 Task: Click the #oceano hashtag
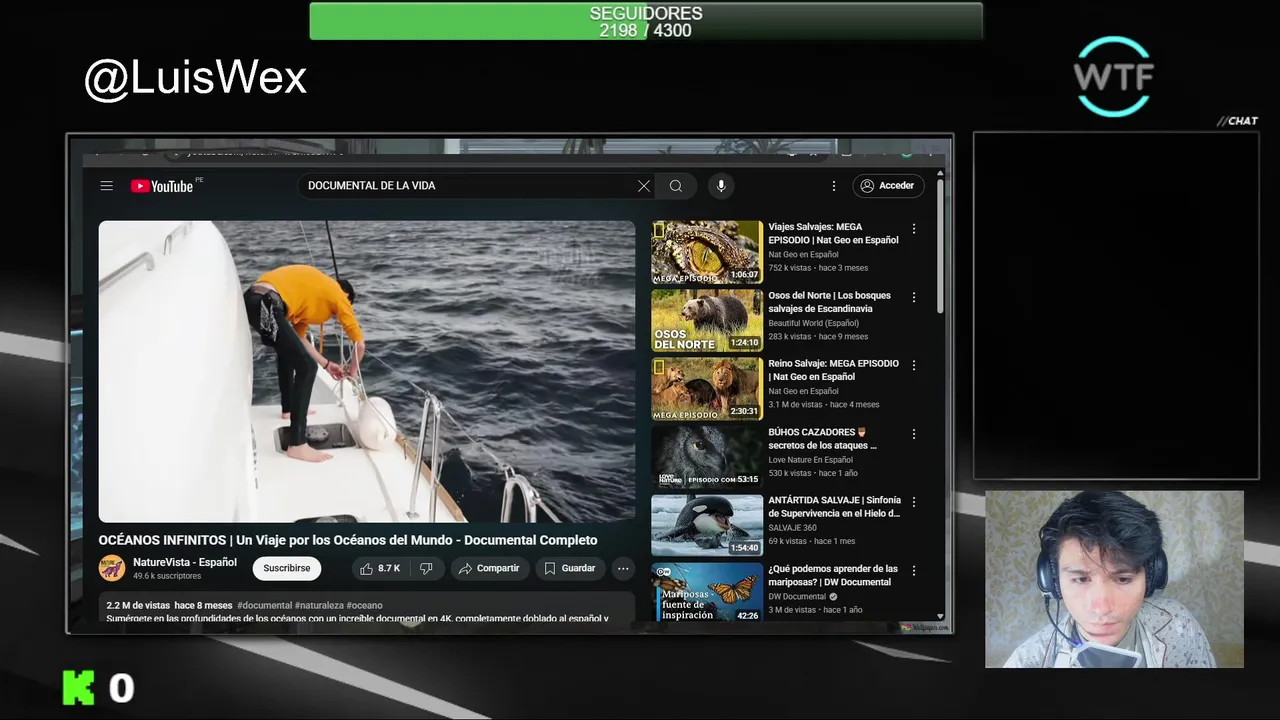click(x=364, y=606)
